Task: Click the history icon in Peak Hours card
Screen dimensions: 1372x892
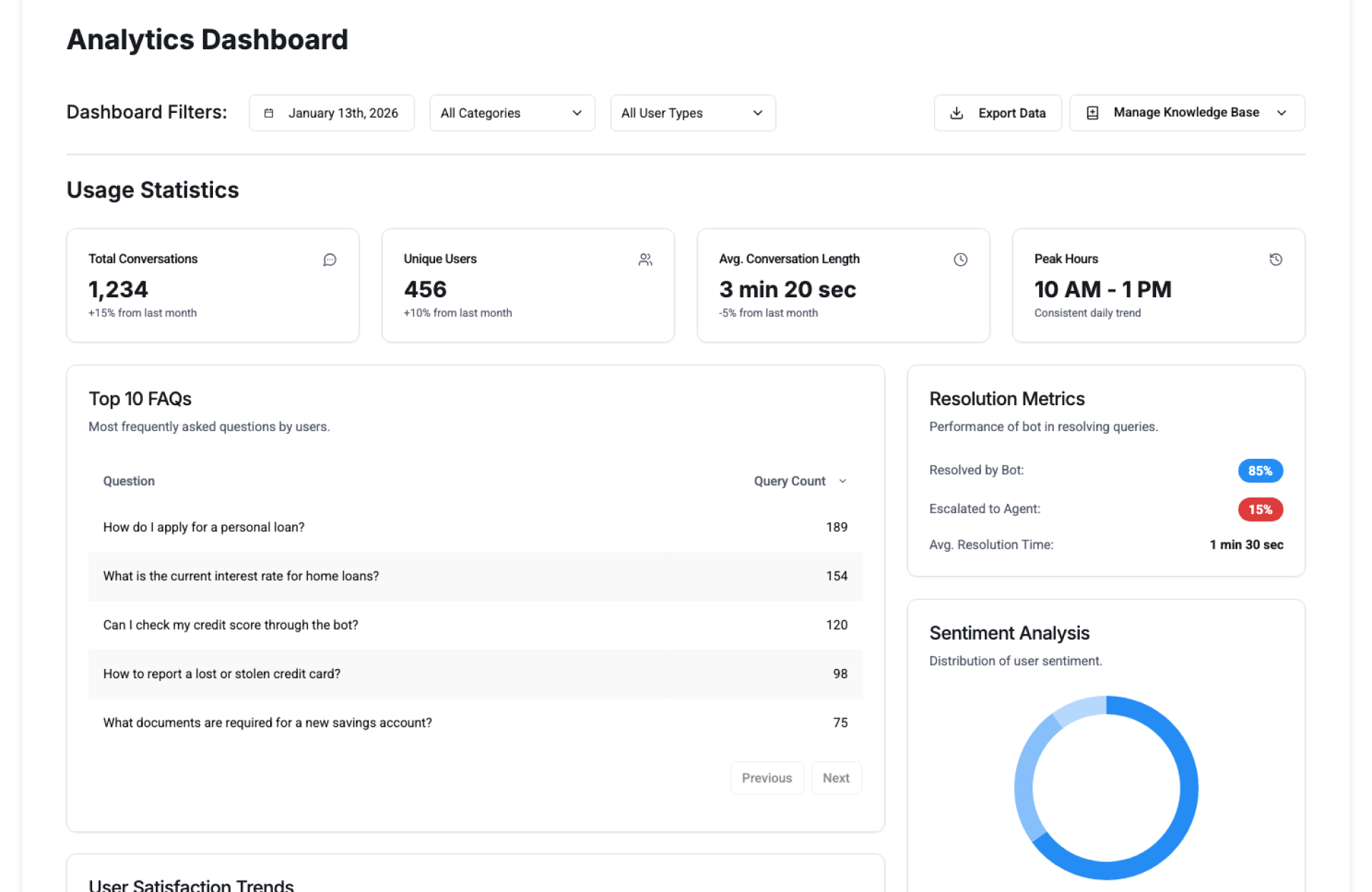Action: [x=1276, y=259]
